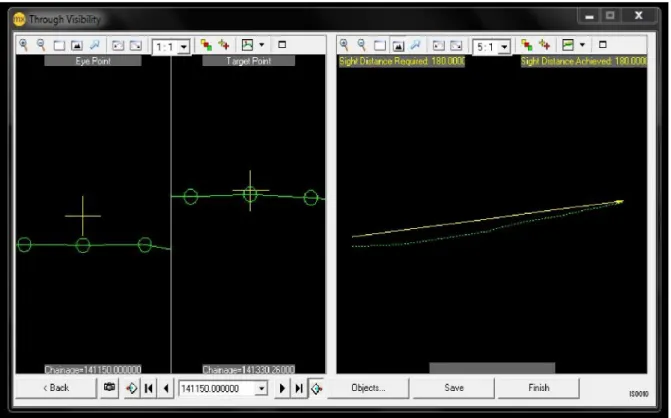Toggle fit-view picture icon in right toolbar
This screenshot has width=671, height=418.
398,45
